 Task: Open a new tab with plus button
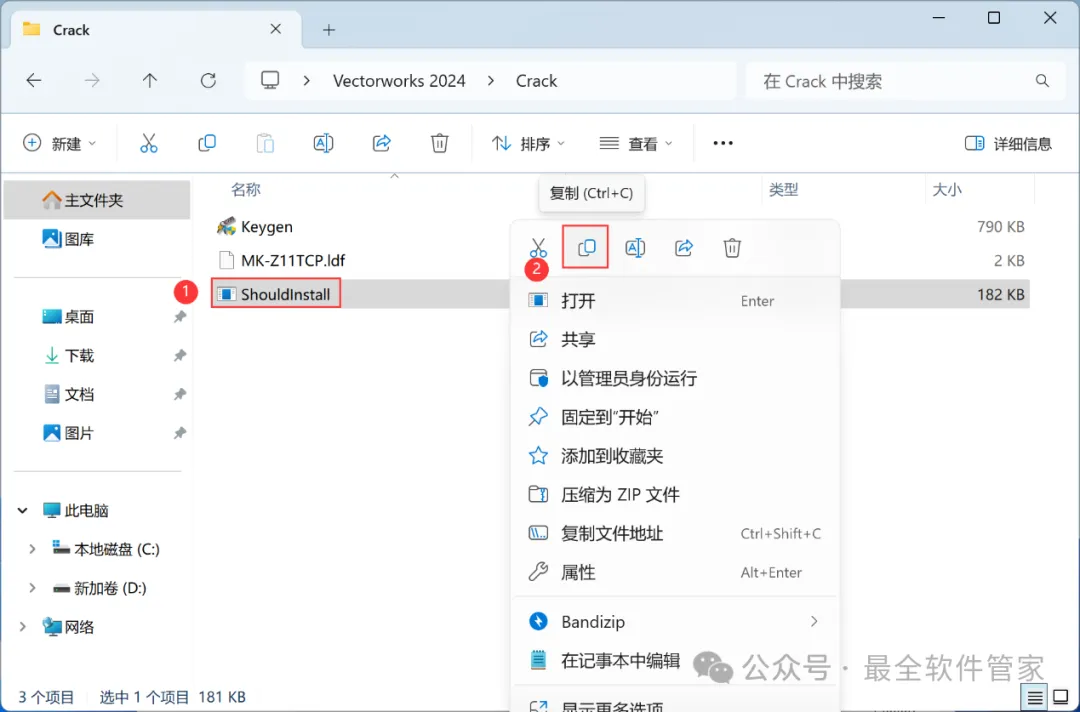pos(329,30)
